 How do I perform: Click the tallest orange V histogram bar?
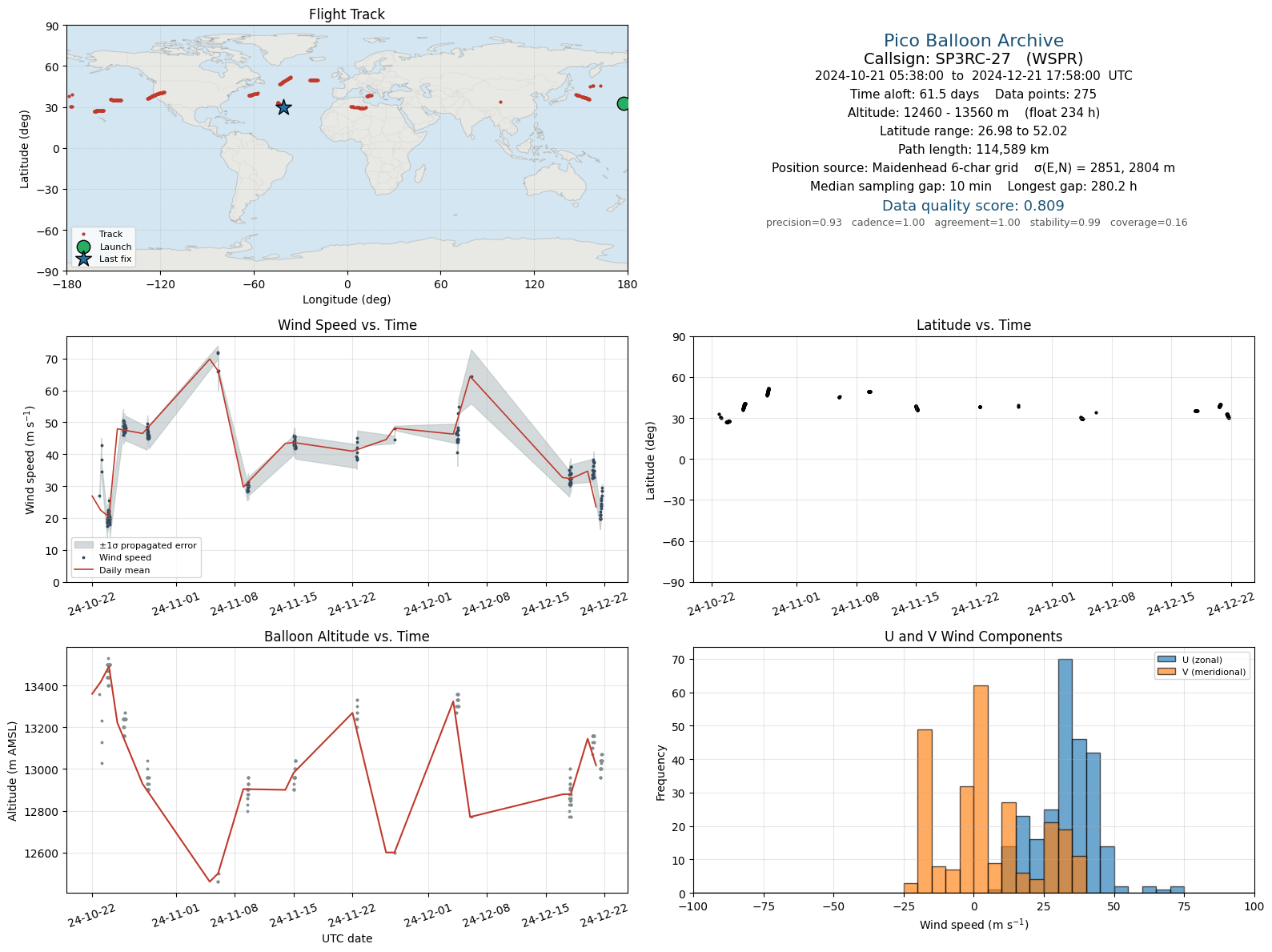point(981,789)
